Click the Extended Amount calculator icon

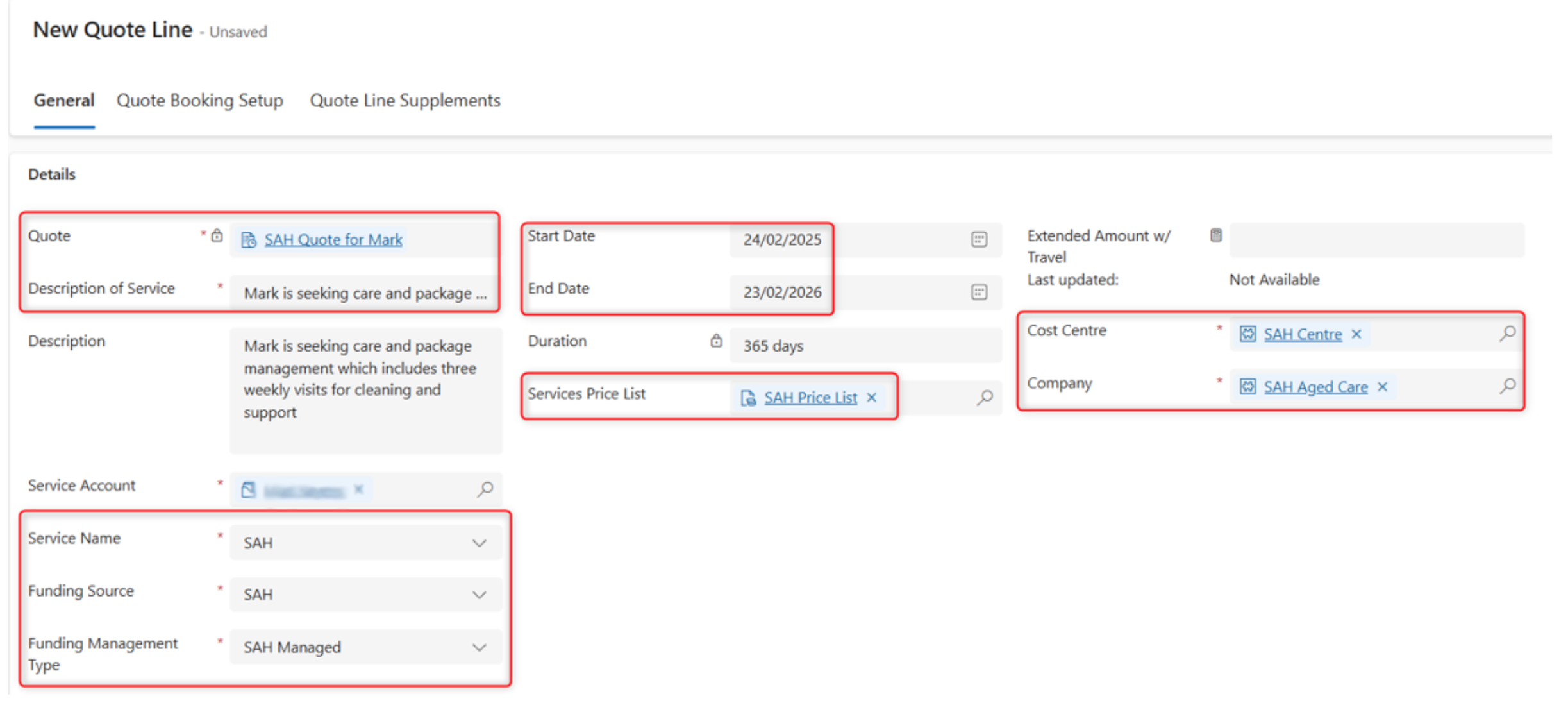(1216, 235)
